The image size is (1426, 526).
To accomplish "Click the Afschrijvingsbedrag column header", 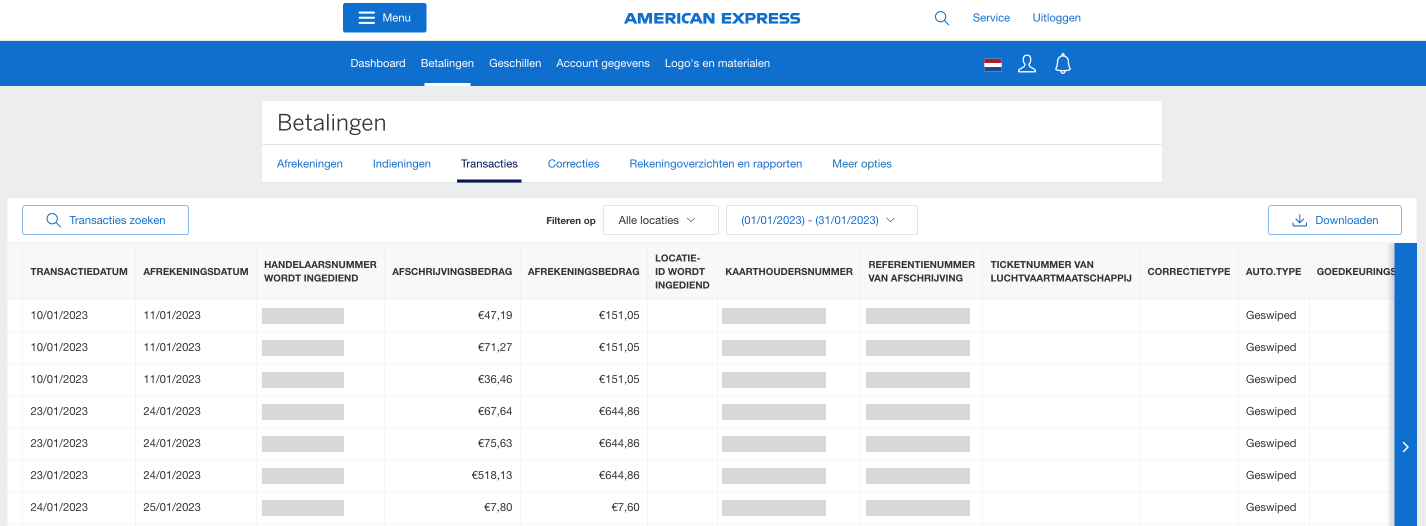I will 452,272.
